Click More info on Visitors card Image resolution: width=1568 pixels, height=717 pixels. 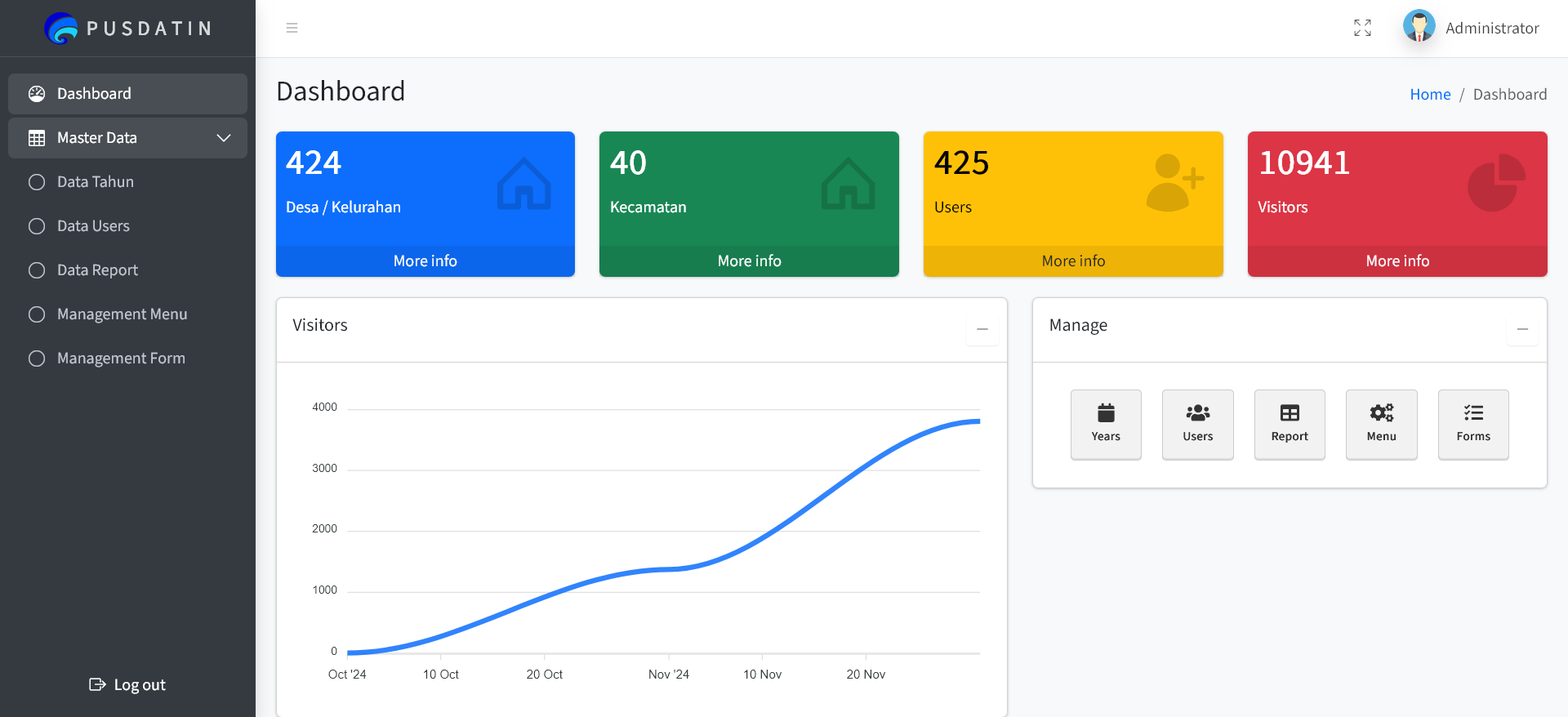[x=1397, y=261]
